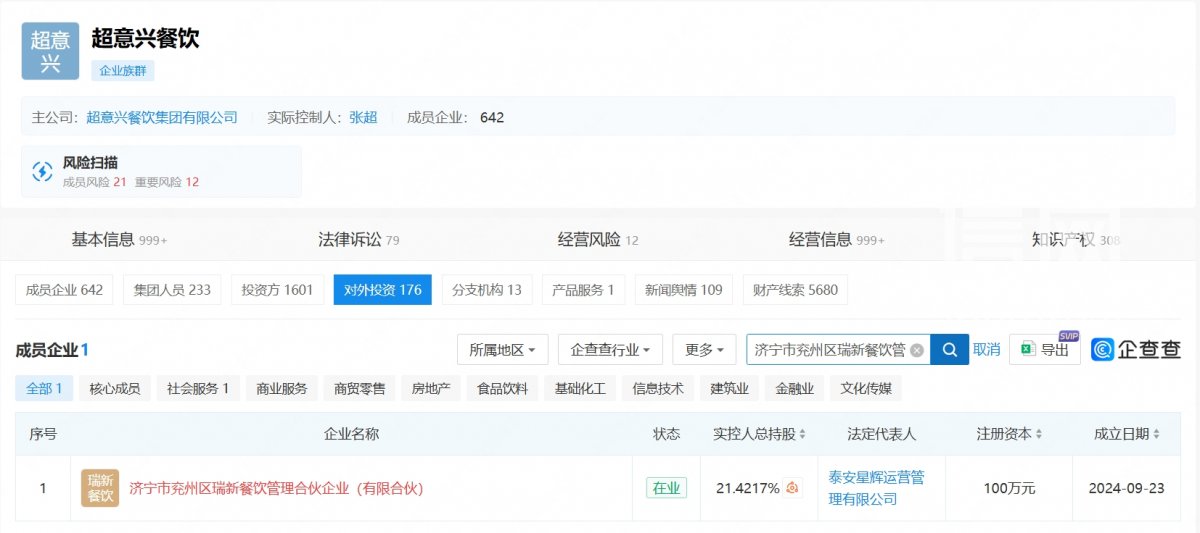This screenshot has height=533, width=1200.
Task: Sort by 成立日期 column arrows
Action: click(1157, 434)
